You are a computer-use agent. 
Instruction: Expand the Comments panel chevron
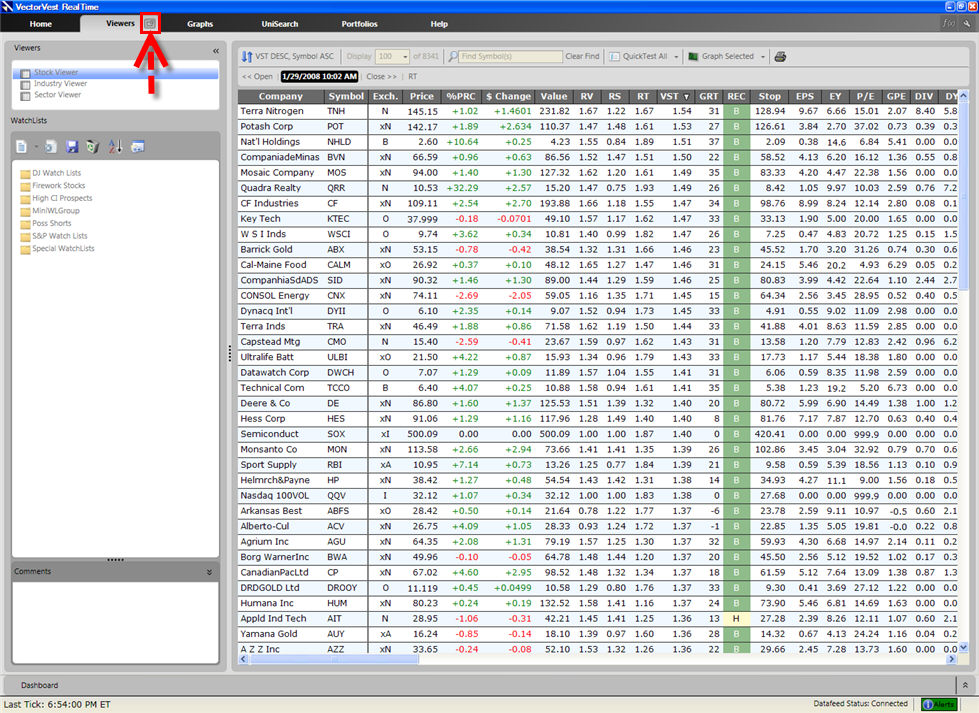209,572
